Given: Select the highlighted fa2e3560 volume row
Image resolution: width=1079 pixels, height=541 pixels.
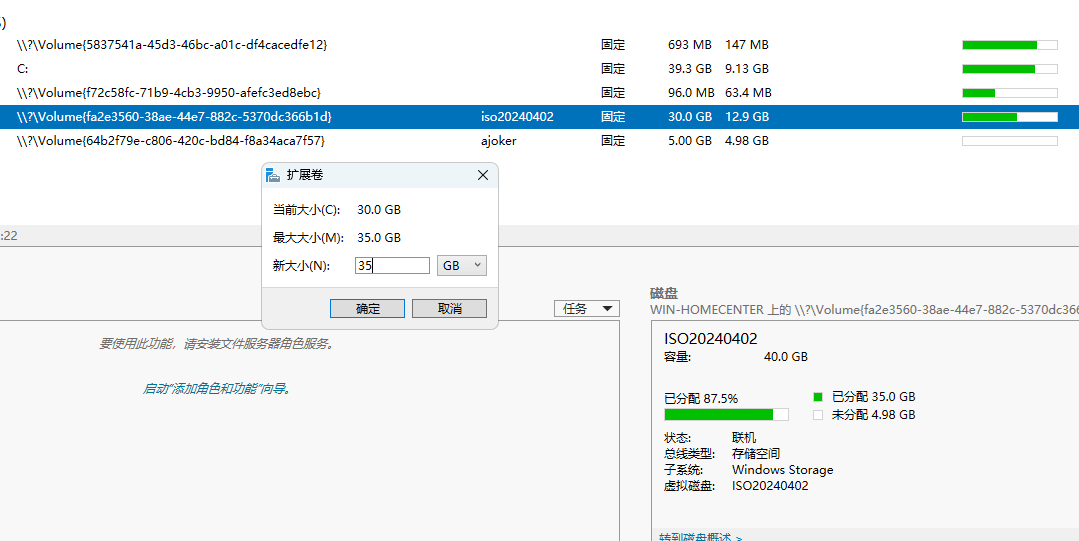Looking at the screenshot, I should coord(540,116).
